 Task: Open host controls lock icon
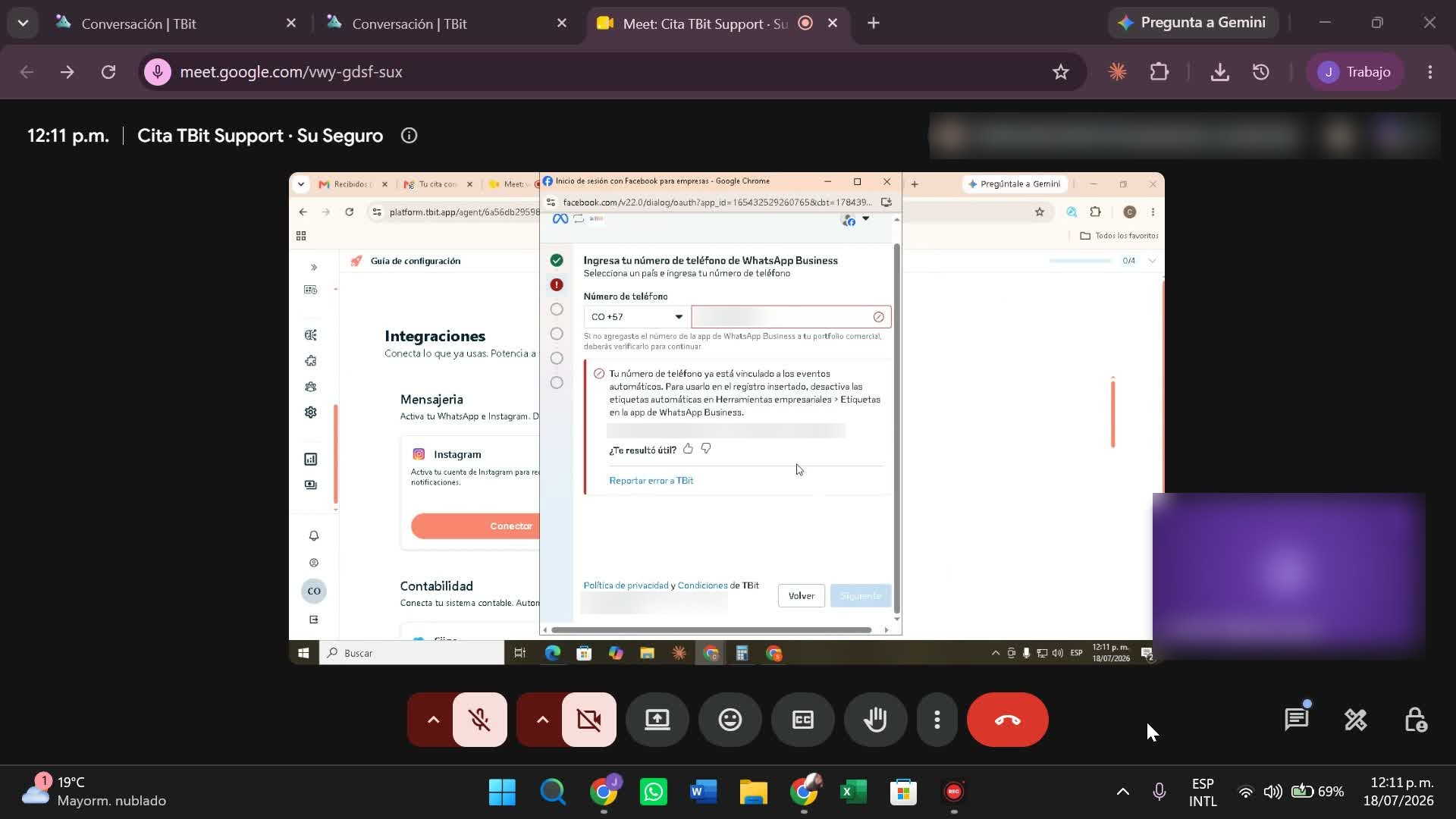(x=1415, y=720)
